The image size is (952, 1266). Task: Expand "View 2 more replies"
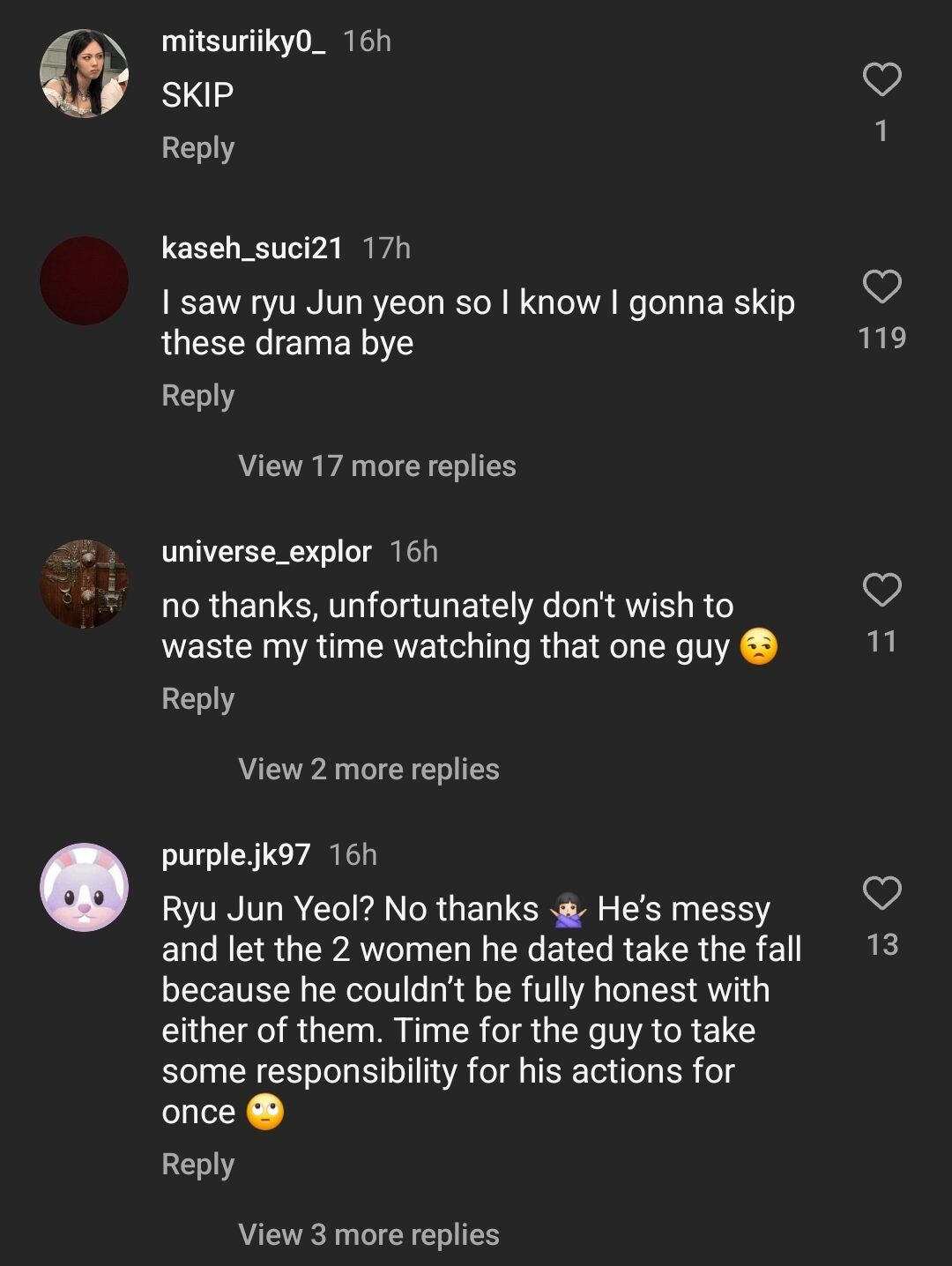pyautogui.click(x=368, y=769)
